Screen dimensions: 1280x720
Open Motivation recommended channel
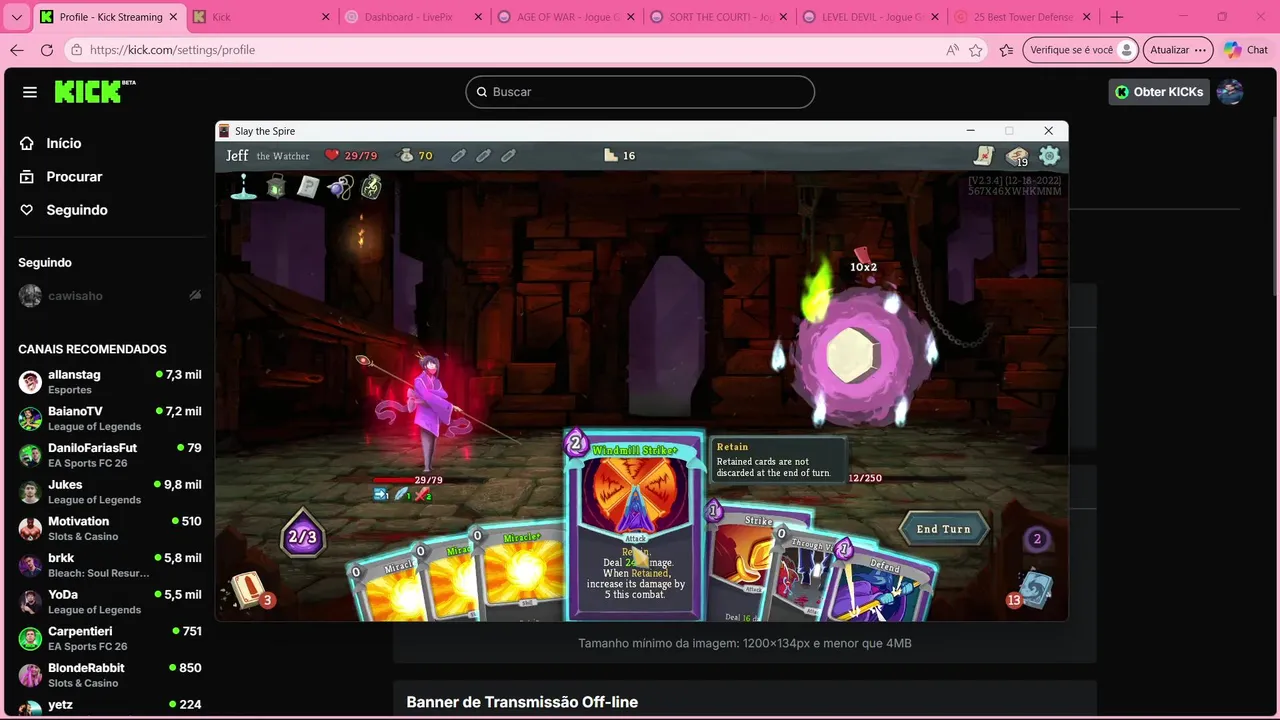(109, 528)
